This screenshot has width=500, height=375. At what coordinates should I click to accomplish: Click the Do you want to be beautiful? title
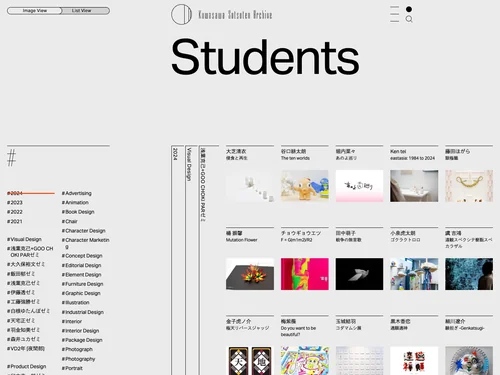pos(298,331)
